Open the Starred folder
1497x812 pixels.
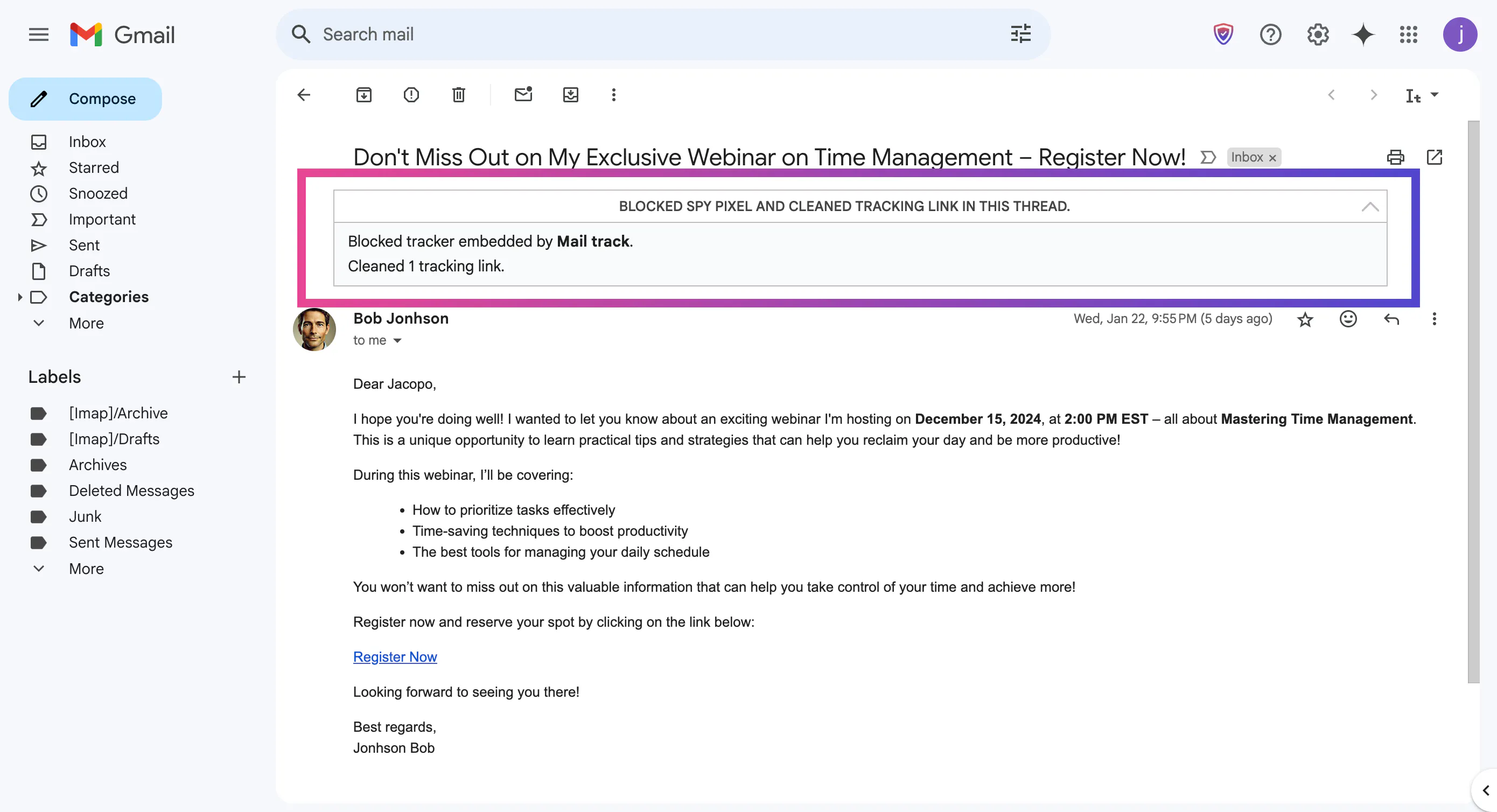94,167
